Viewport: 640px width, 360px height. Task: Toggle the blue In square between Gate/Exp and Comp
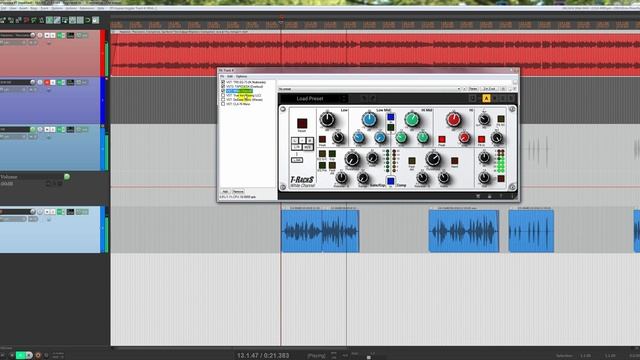pyautogui.click(x=390, y=180)
